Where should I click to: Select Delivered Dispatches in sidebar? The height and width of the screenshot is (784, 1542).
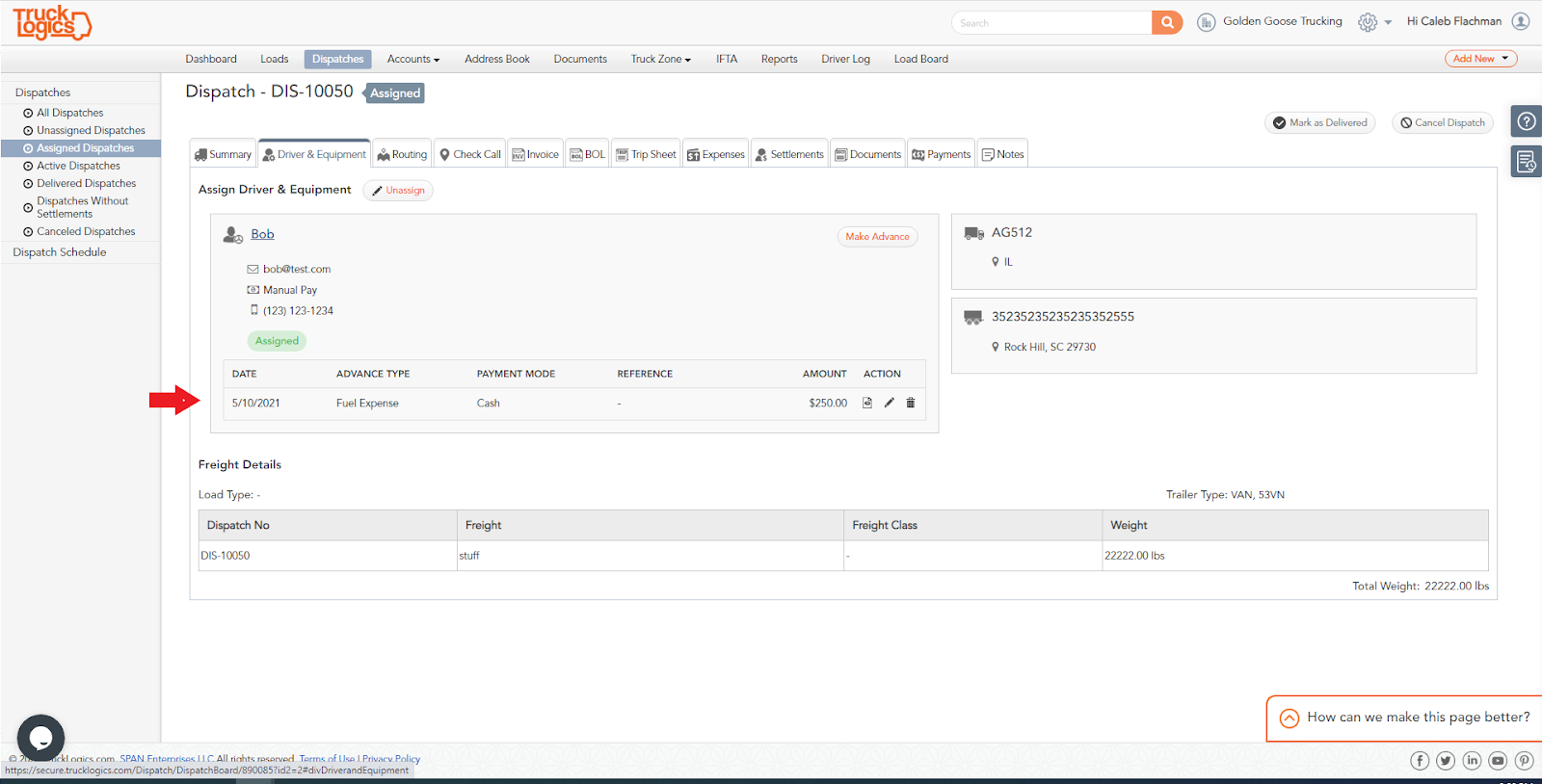click(86, 183)
